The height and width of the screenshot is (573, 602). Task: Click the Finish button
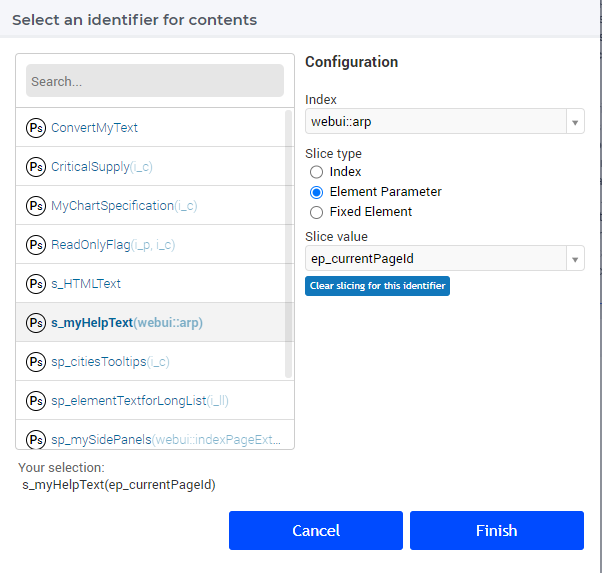[x=497, y=530]
